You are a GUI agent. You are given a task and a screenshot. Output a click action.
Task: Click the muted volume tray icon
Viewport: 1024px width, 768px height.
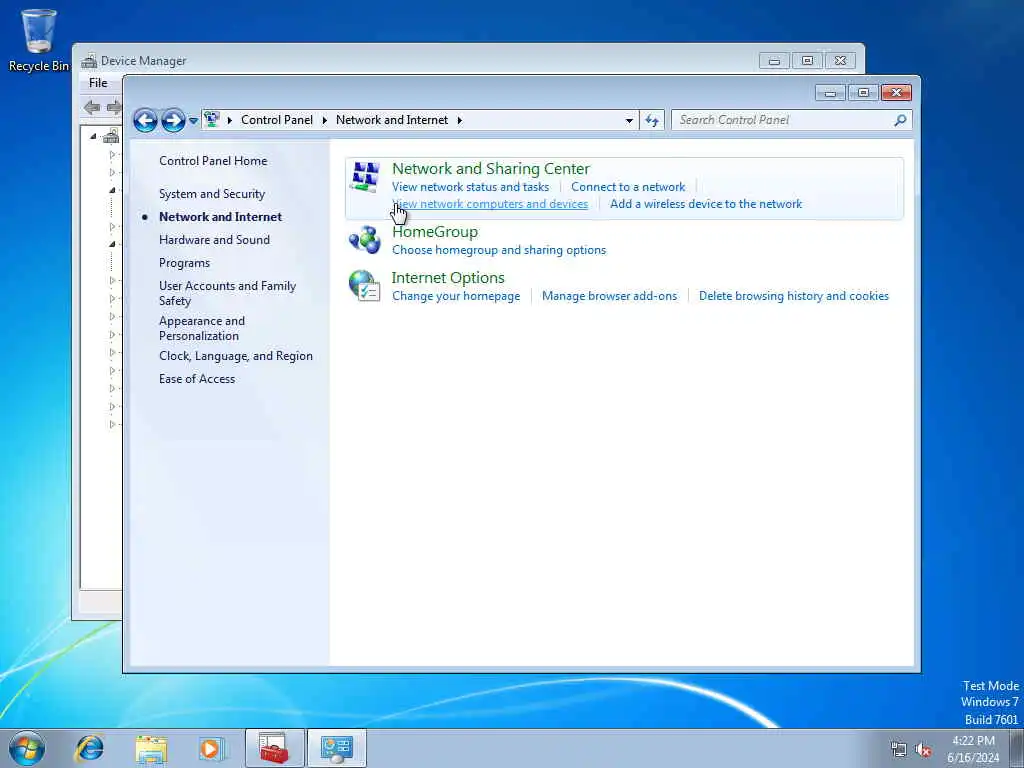pyautogui.click(x=923, y=749)
